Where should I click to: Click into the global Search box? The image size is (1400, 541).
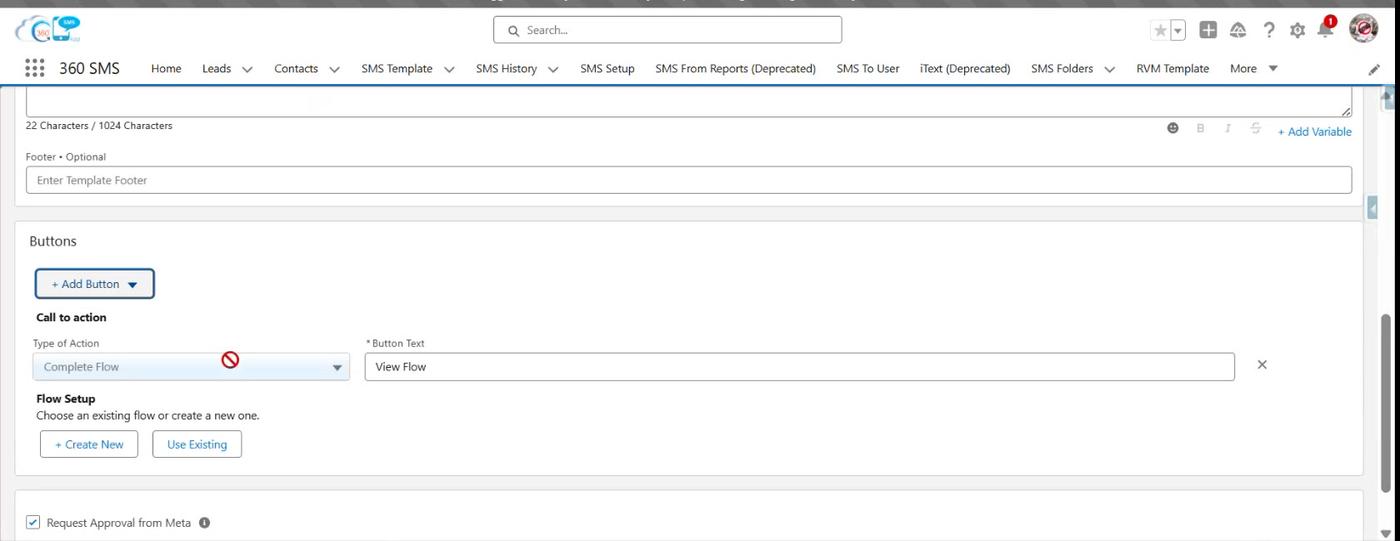point(667,30)
